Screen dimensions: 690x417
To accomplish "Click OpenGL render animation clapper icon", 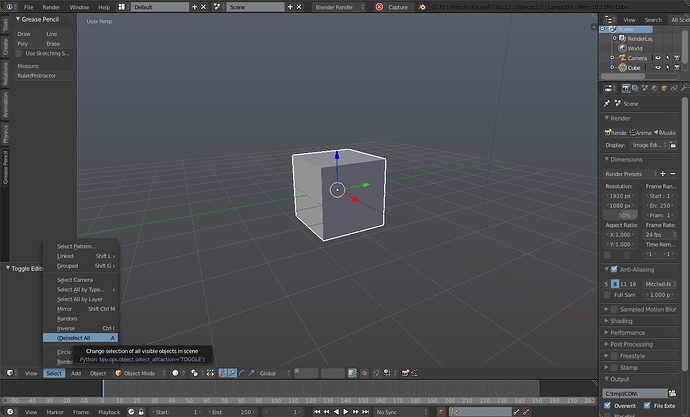I will click(x=415, y=373).
